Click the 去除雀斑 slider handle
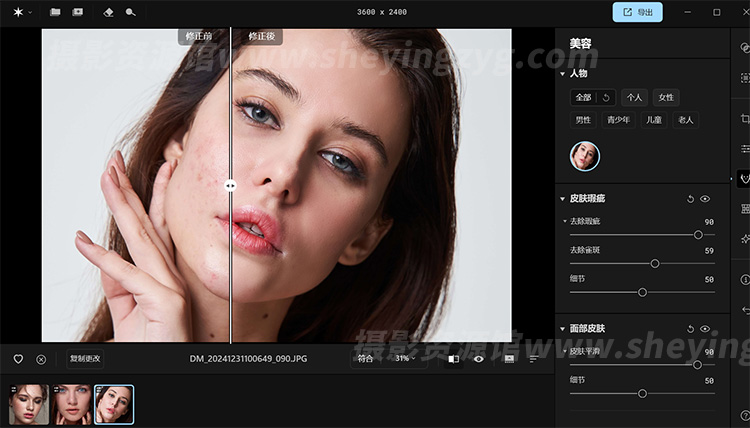Image resolution: width=750 pixels, height=428 pixels. (655, 264)
